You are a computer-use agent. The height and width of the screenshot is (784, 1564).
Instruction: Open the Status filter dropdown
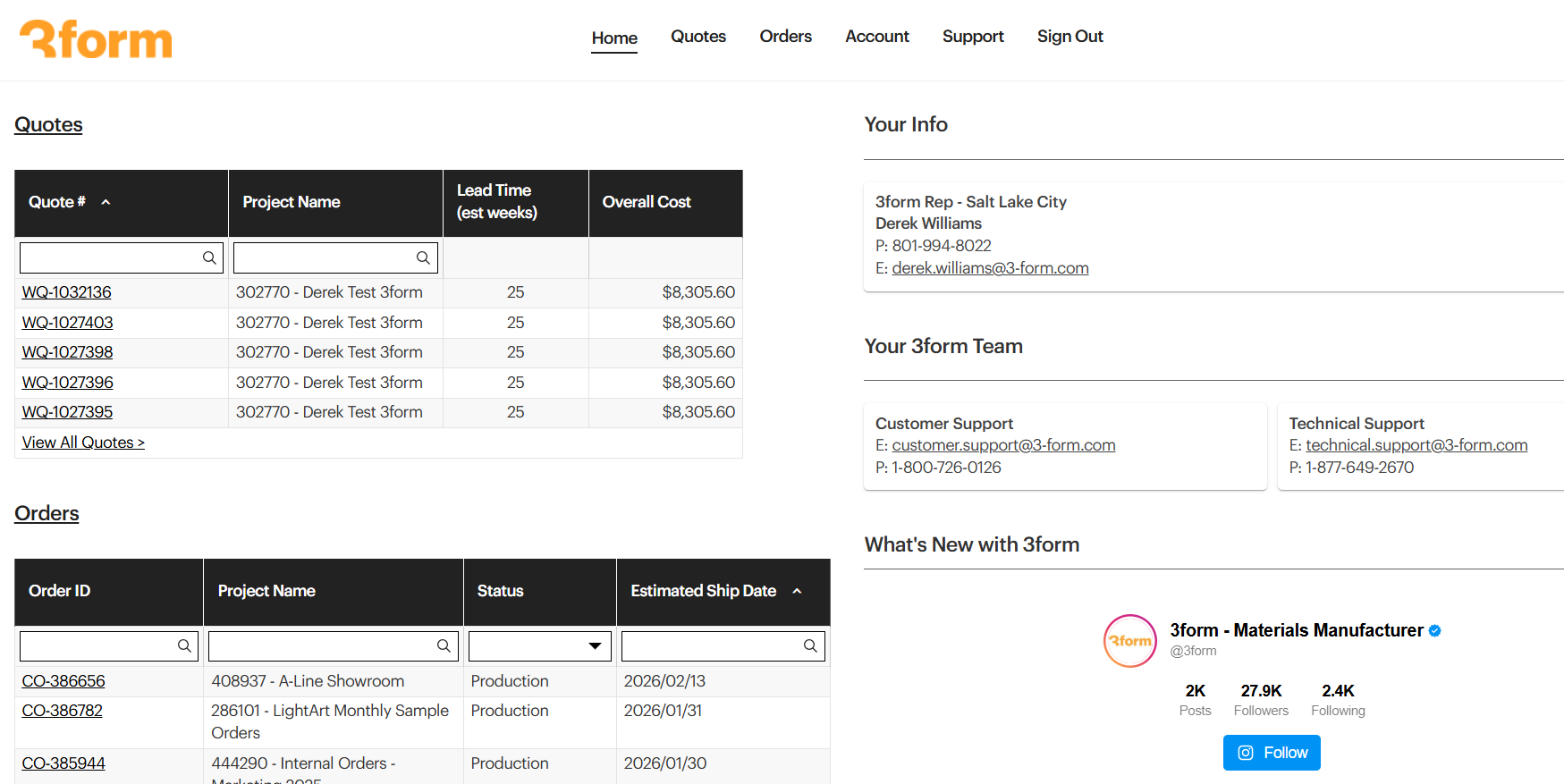(595, 646)
